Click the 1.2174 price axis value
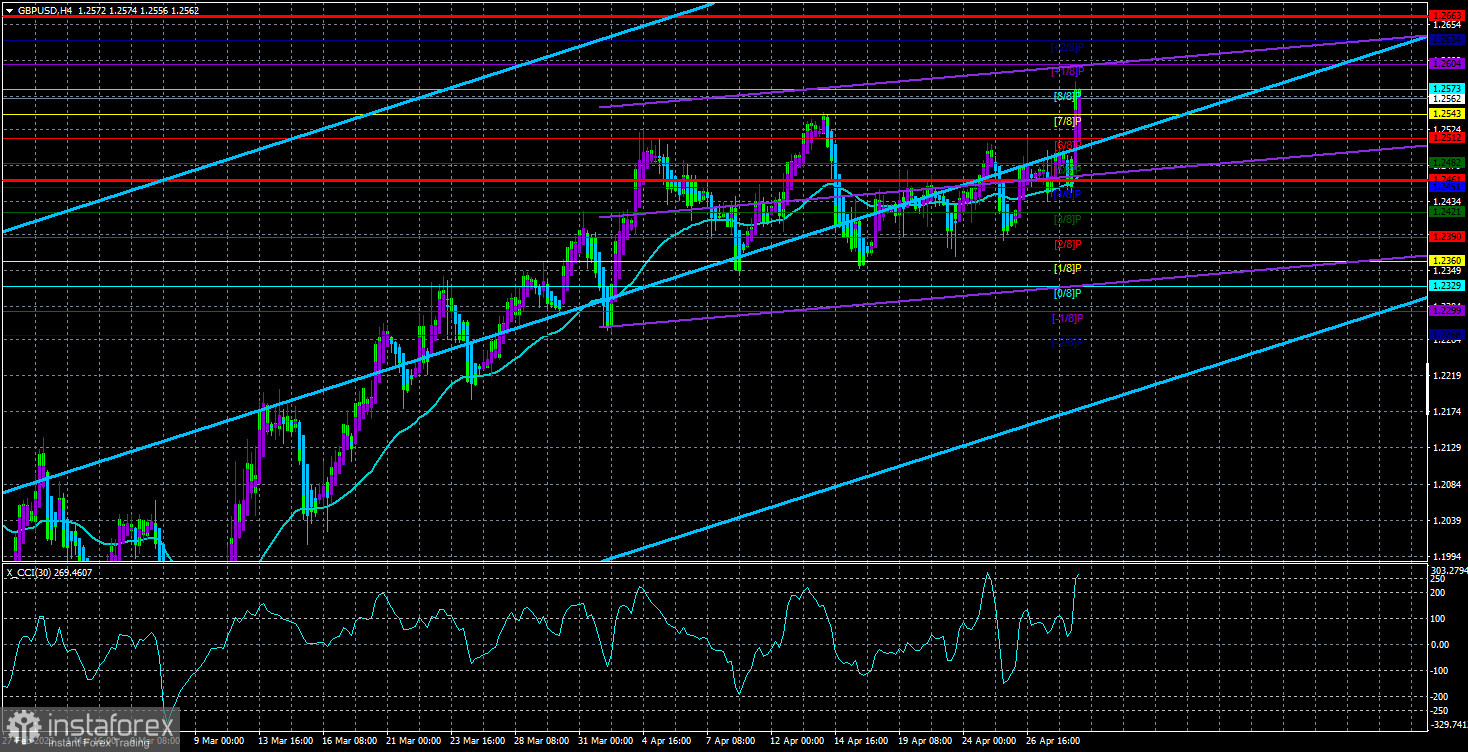 [1446, 412]
